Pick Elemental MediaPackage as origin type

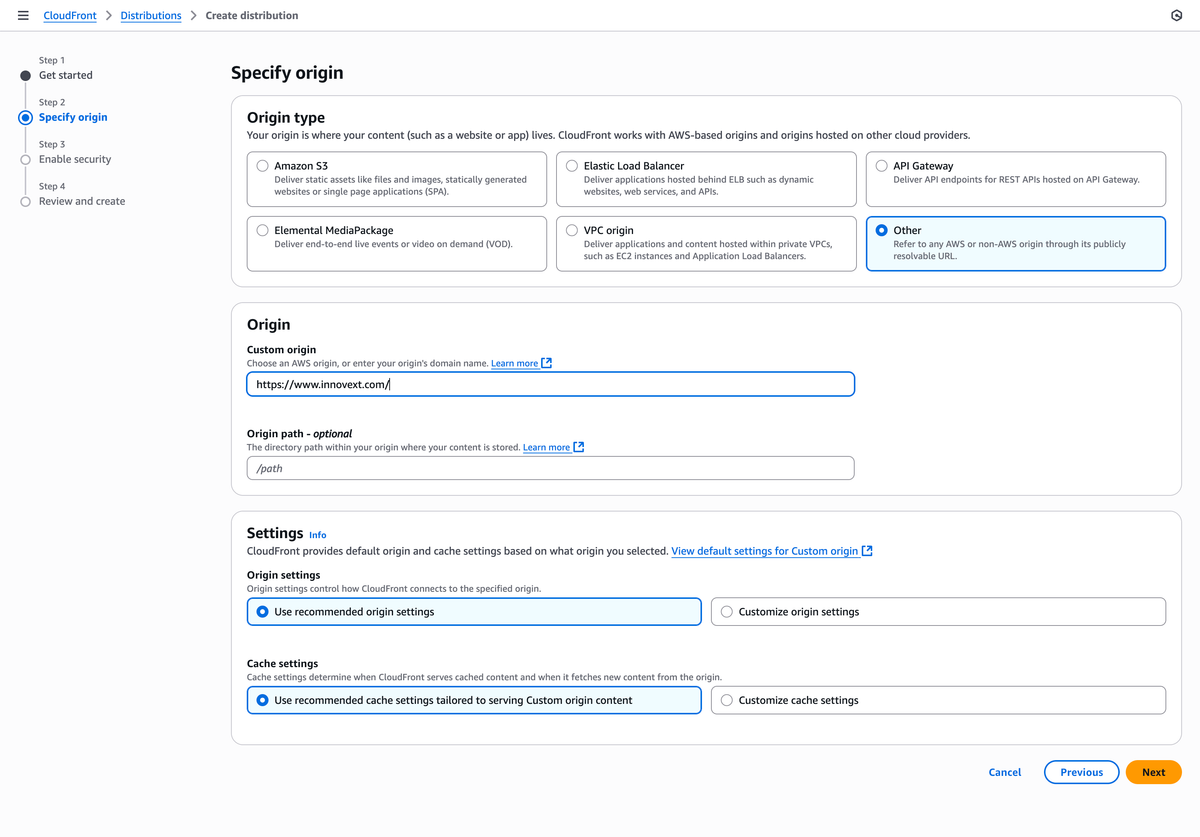pos(263,230)
